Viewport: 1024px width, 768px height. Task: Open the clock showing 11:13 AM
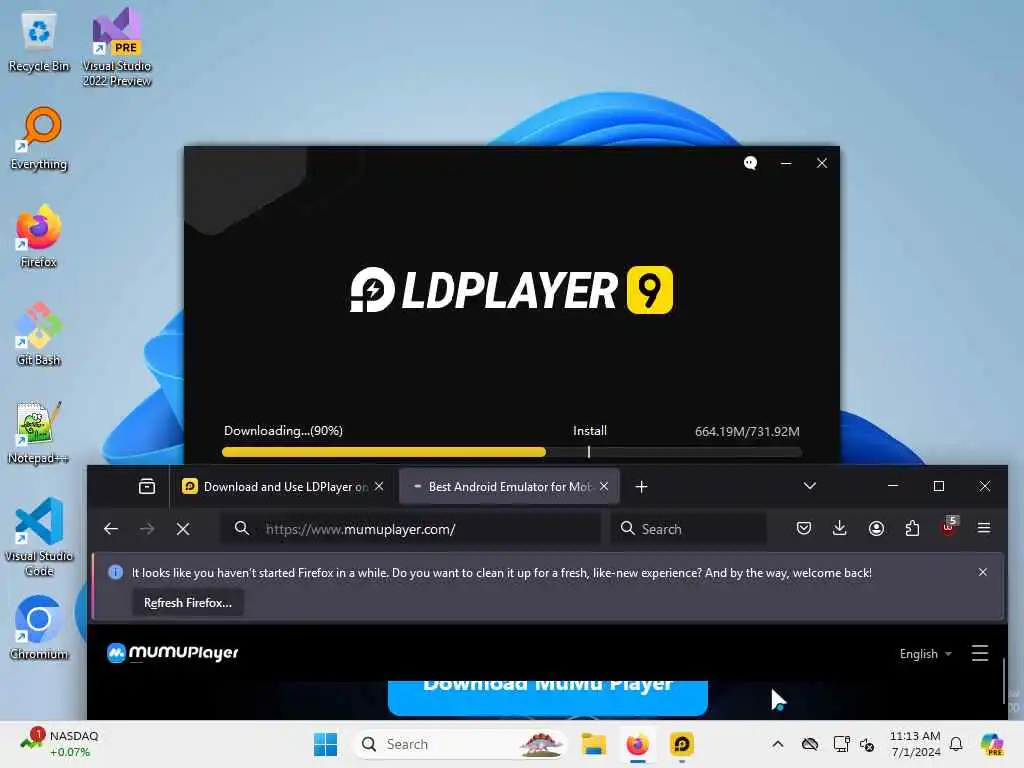[x=916, y=744]
